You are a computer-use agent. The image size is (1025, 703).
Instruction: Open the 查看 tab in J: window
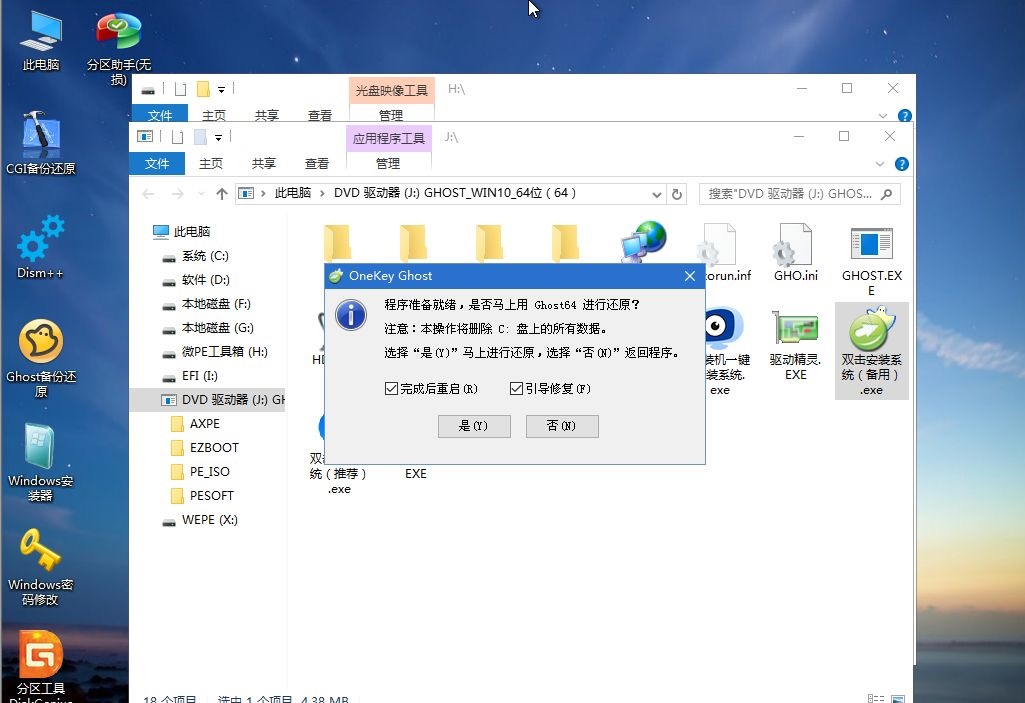point(317,163)
